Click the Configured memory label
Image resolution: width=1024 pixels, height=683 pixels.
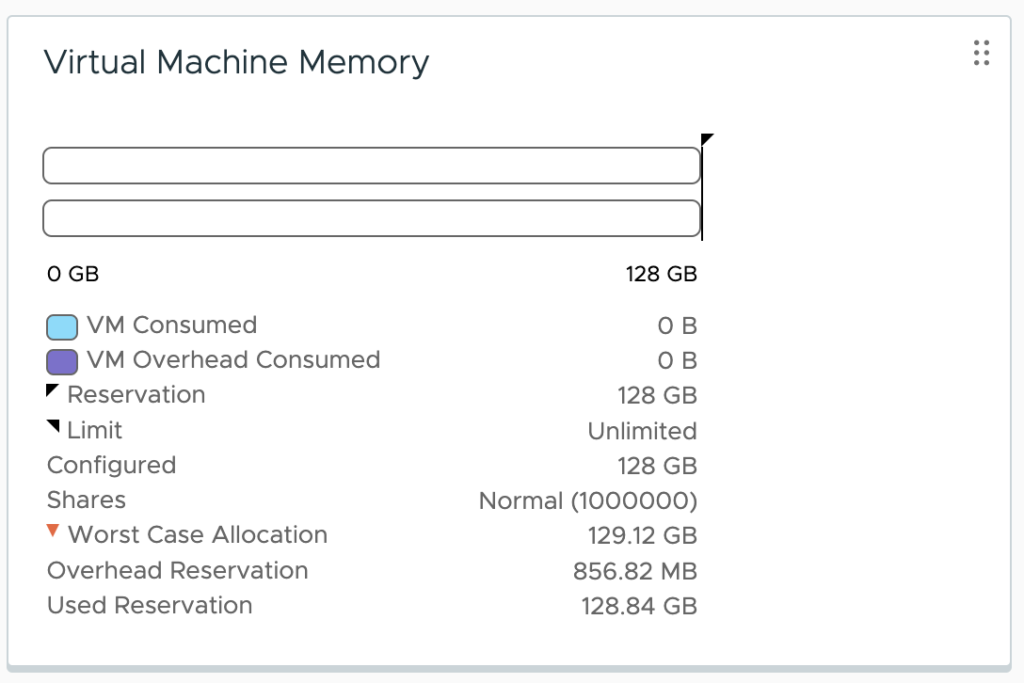coord(111,466)
